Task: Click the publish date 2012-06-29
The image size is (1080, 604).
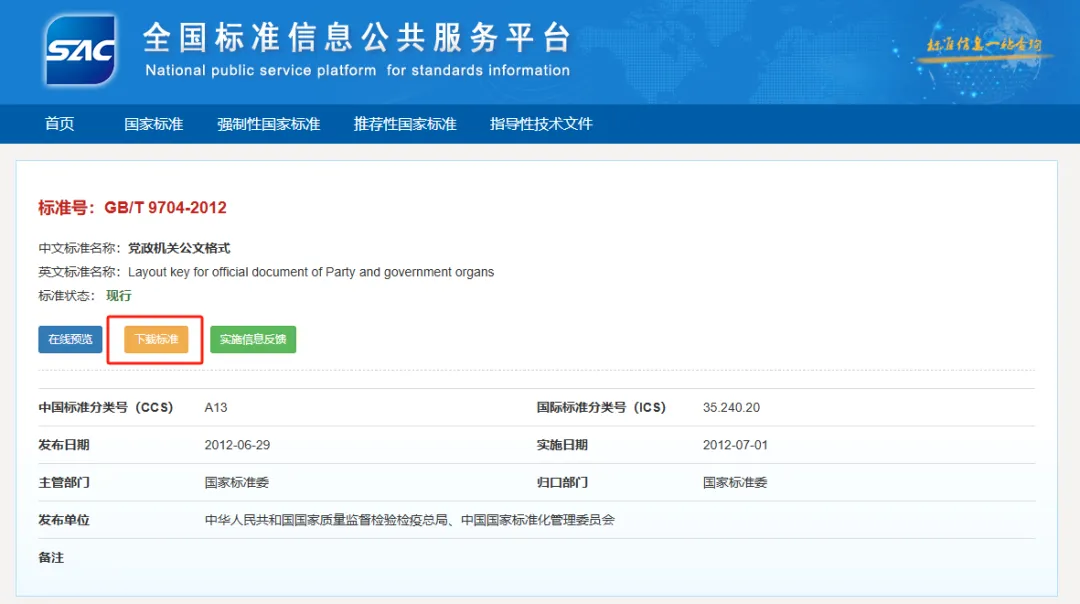Action: 237,445
